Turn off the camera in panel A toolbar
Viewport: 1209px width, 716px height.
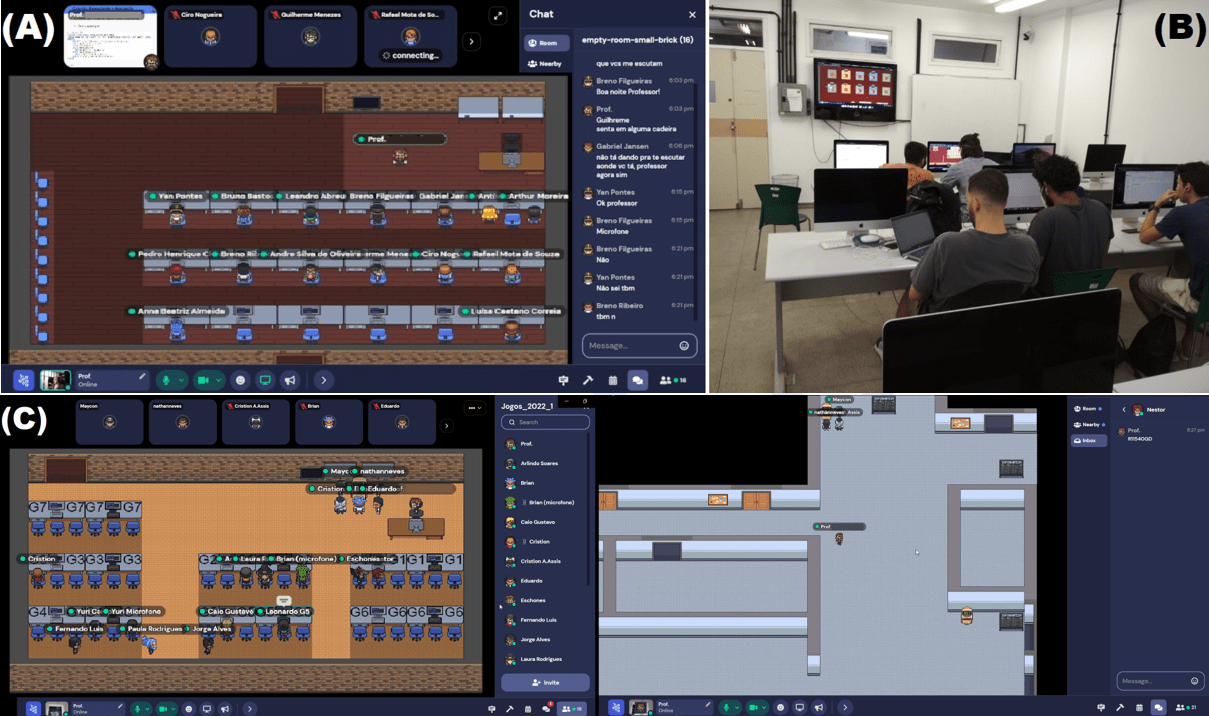pos(204,380)
